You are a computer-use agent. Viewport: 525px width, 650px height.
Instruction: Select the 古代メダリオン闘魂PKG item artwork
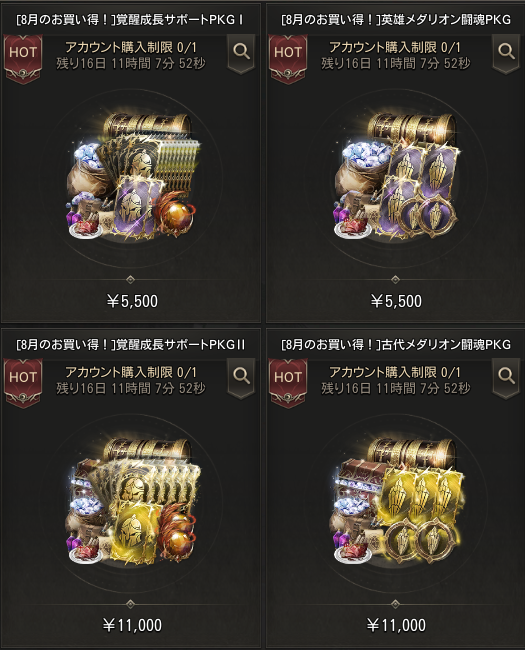(x=396, y=502)
